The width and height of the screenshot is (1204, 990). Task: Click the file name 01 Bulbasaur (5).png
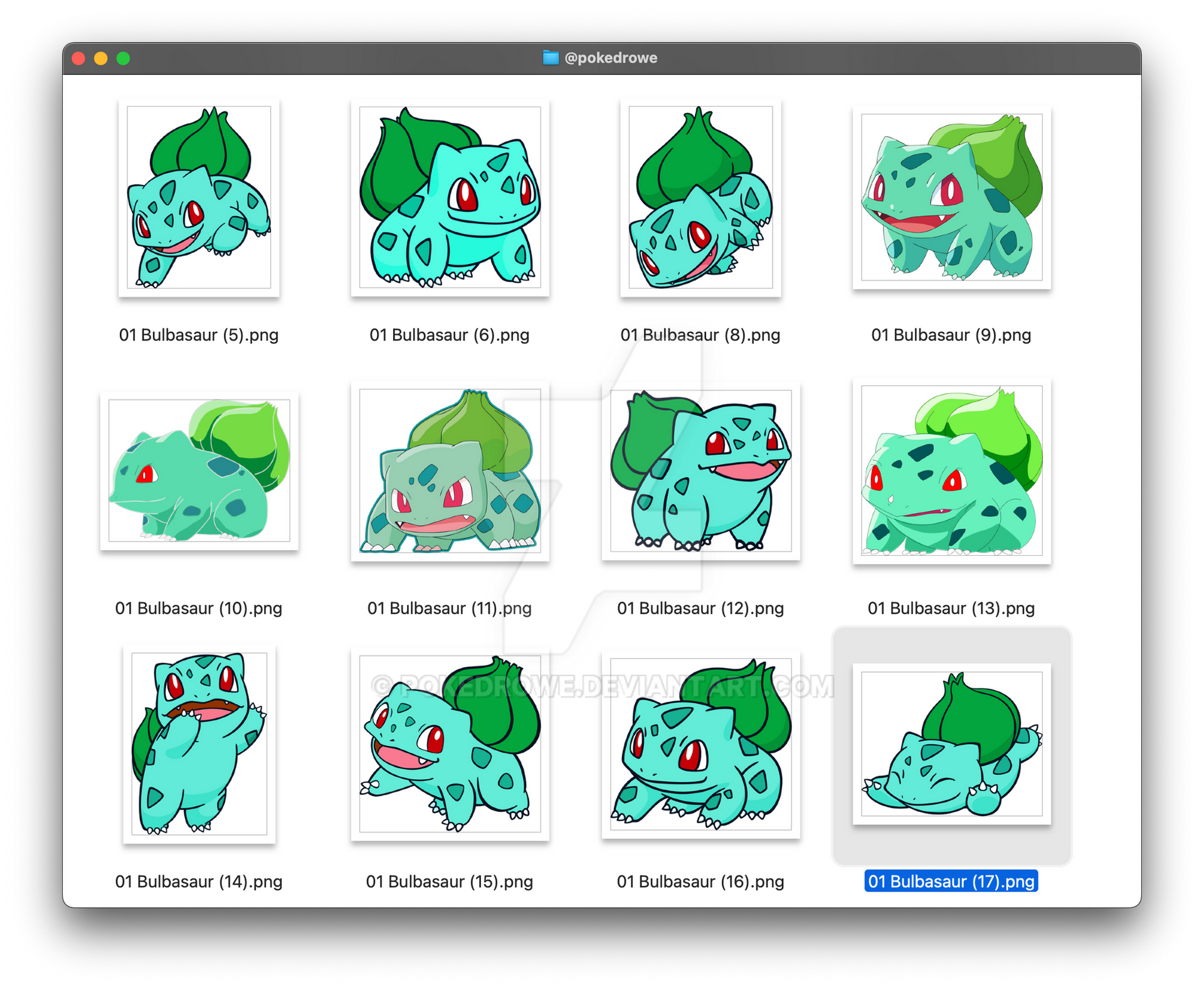point(199,335)
